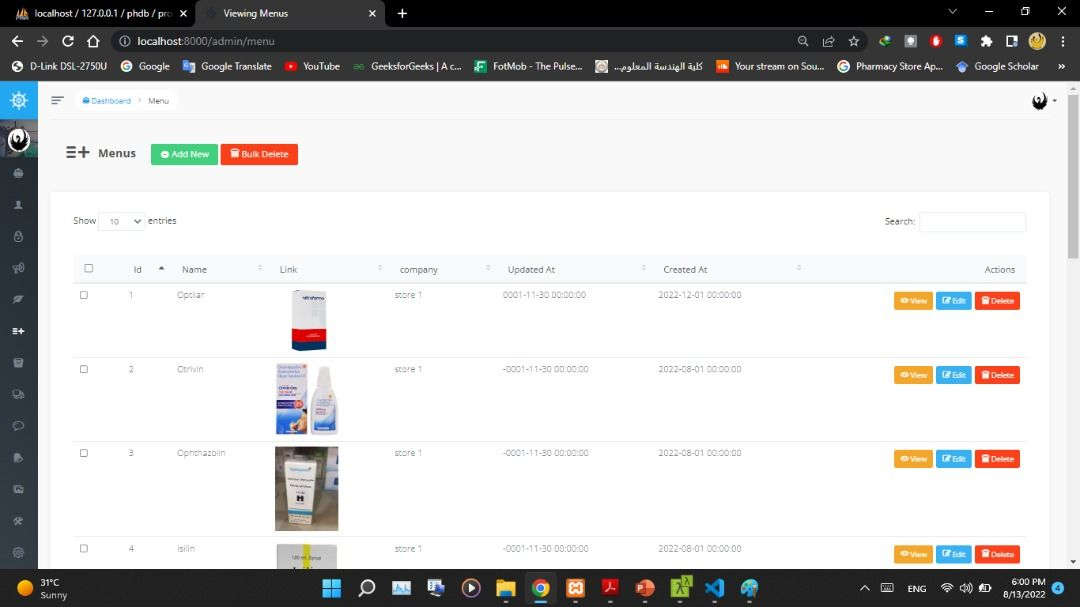Image resolution: width=1080 pixels, height=607 pixels.
Task: Open Visual Studio Code from taskbar
Action: click(714, 588)
